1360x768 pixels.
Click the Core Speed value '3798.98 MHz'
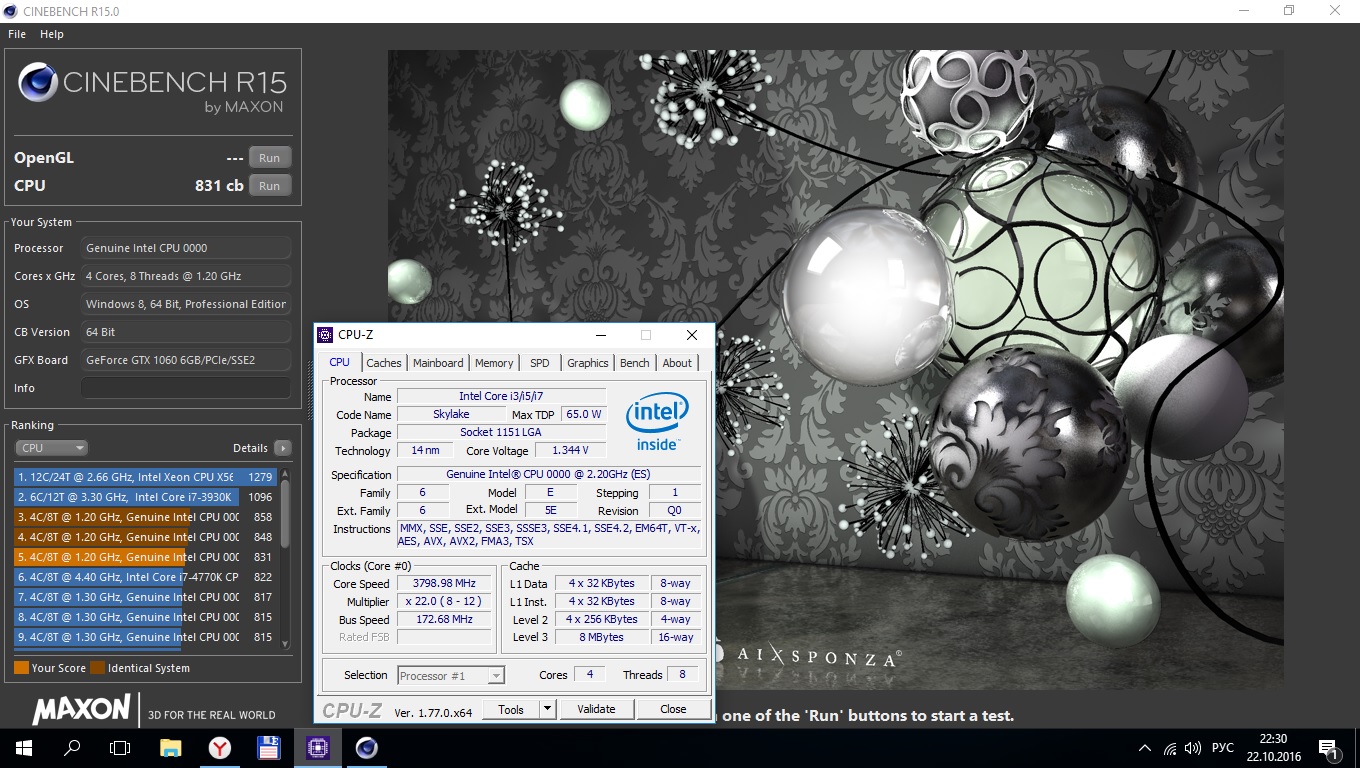(x=445, y=583)
